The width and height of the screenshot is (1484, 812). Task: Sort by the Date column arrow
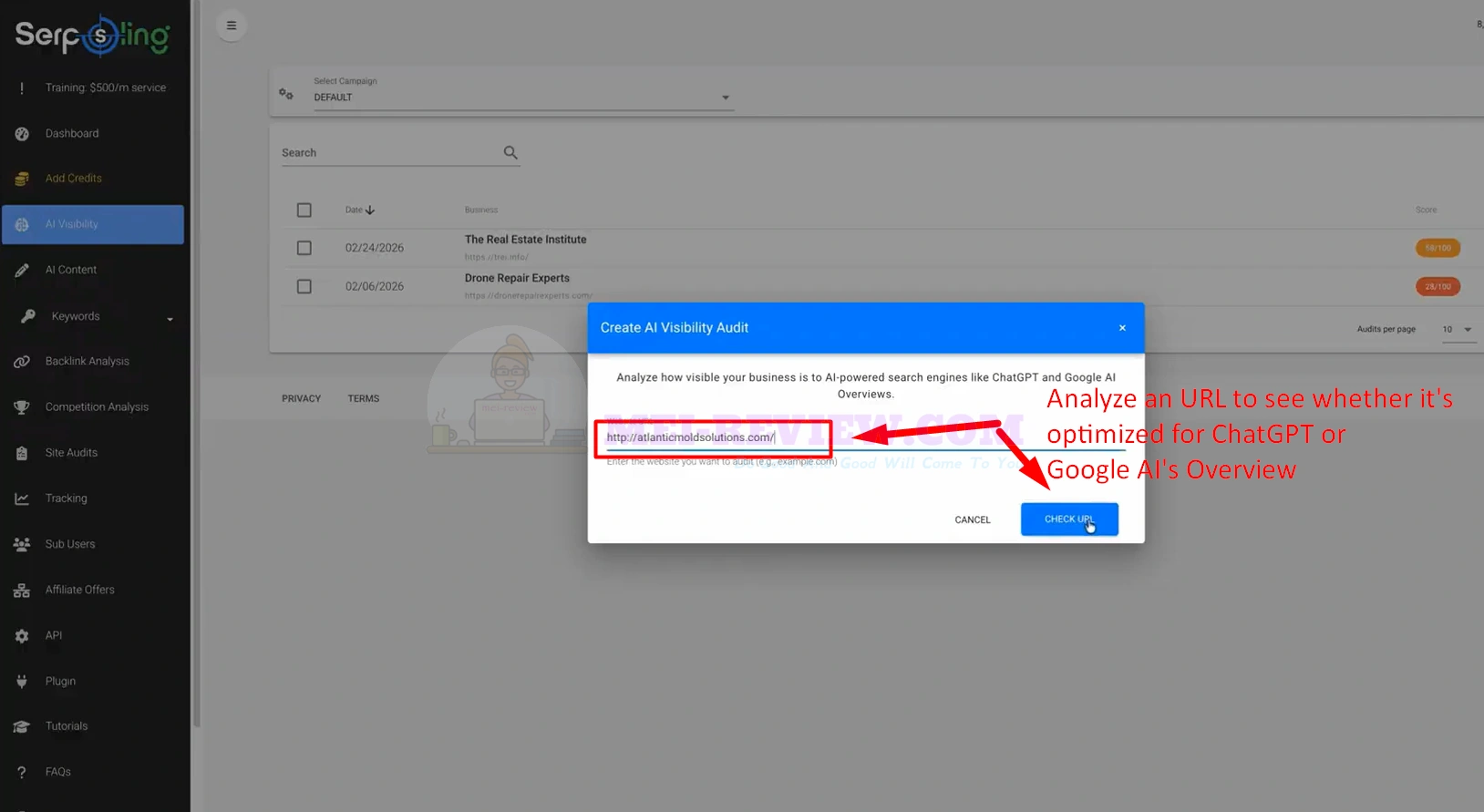370,211
